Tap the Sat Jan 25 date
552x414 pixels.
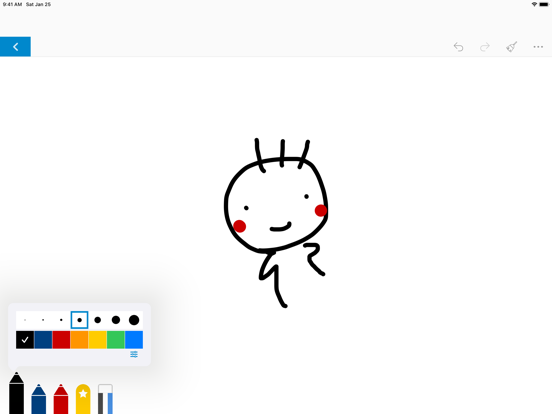(38, 4)
